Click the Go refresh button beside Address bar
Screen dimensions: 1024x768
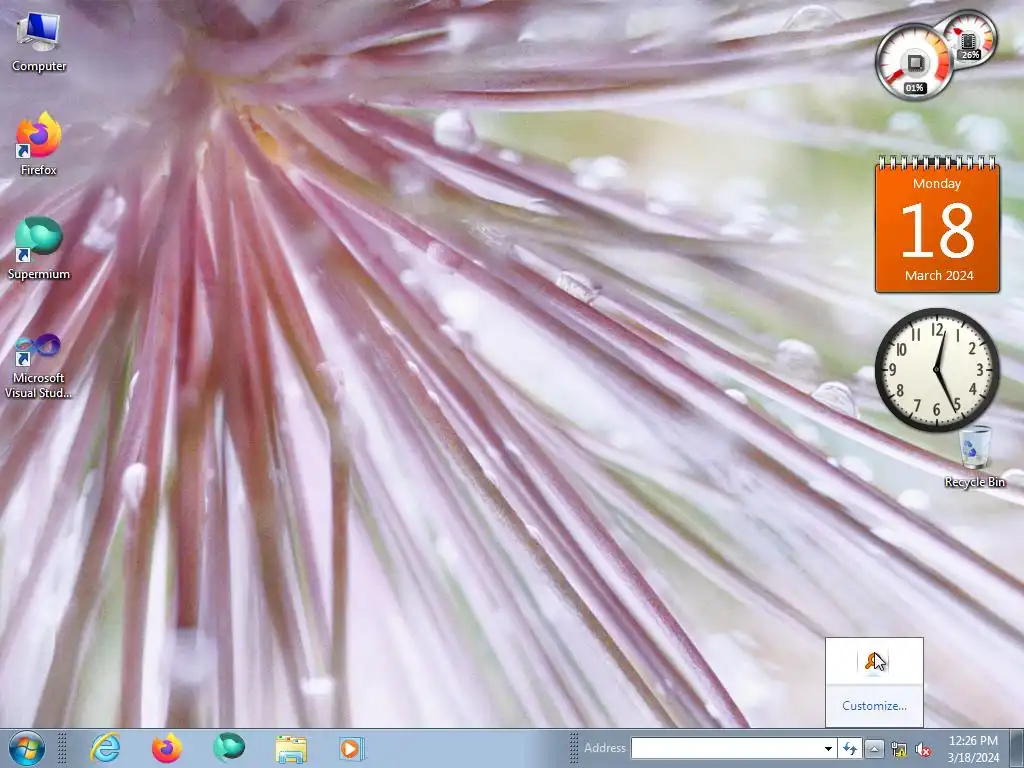pyautogui.click(x=850, y=748)
